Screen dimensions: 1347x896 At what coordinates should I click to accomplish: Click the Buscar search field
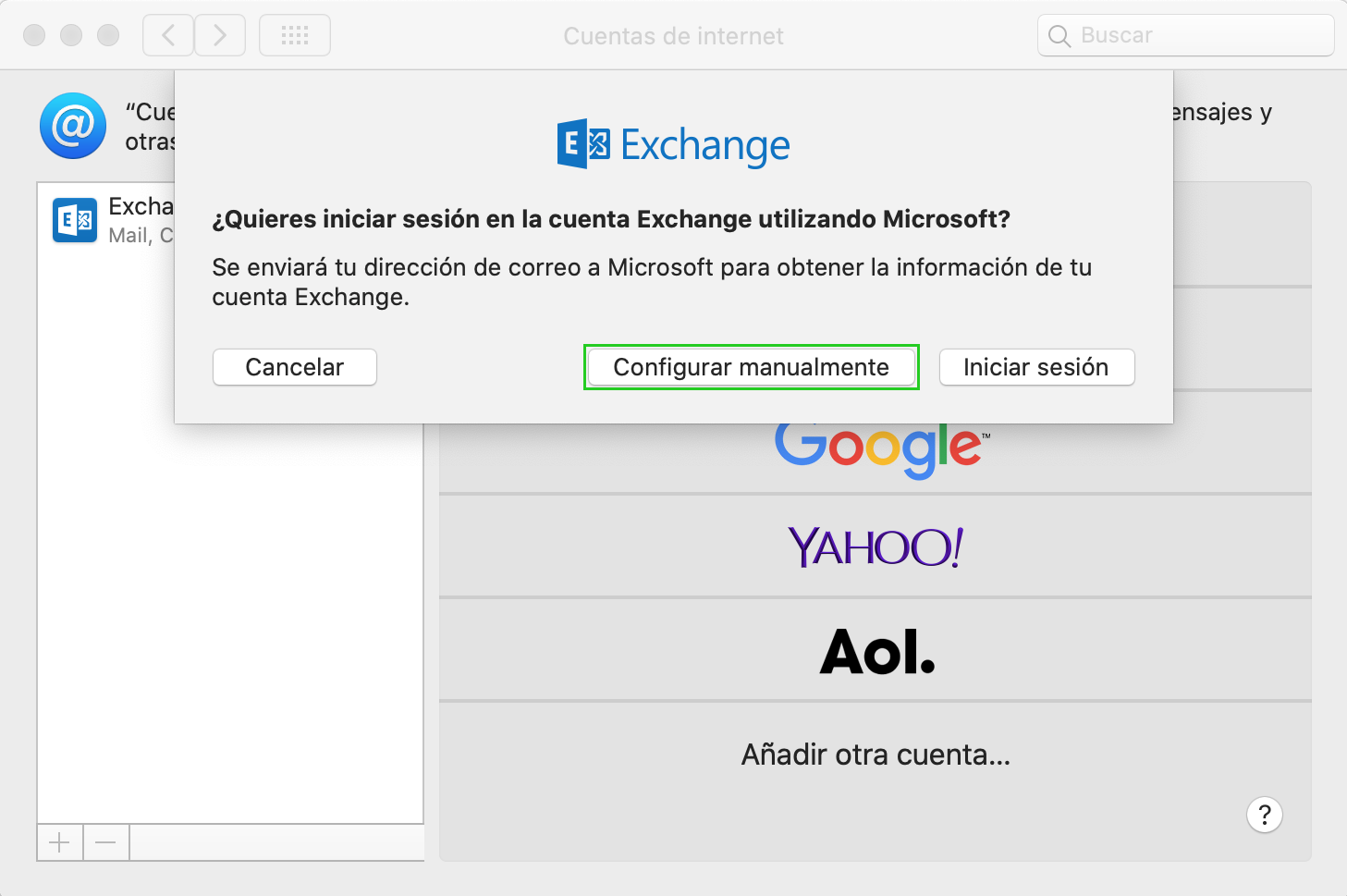(1185, 35)
